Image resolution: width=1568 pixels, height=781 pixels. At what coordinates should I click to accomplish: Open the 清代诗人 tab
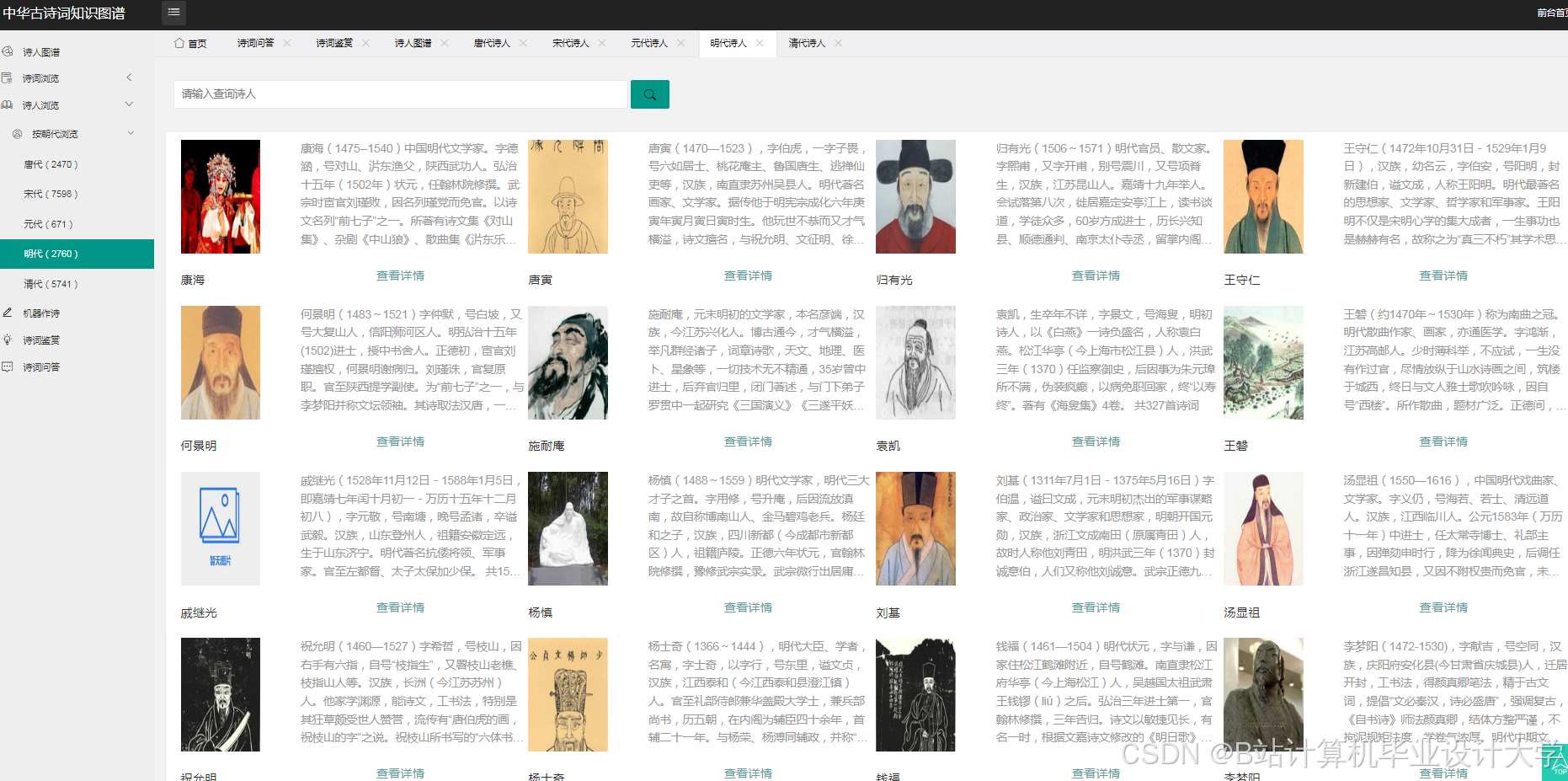[805, 42]
